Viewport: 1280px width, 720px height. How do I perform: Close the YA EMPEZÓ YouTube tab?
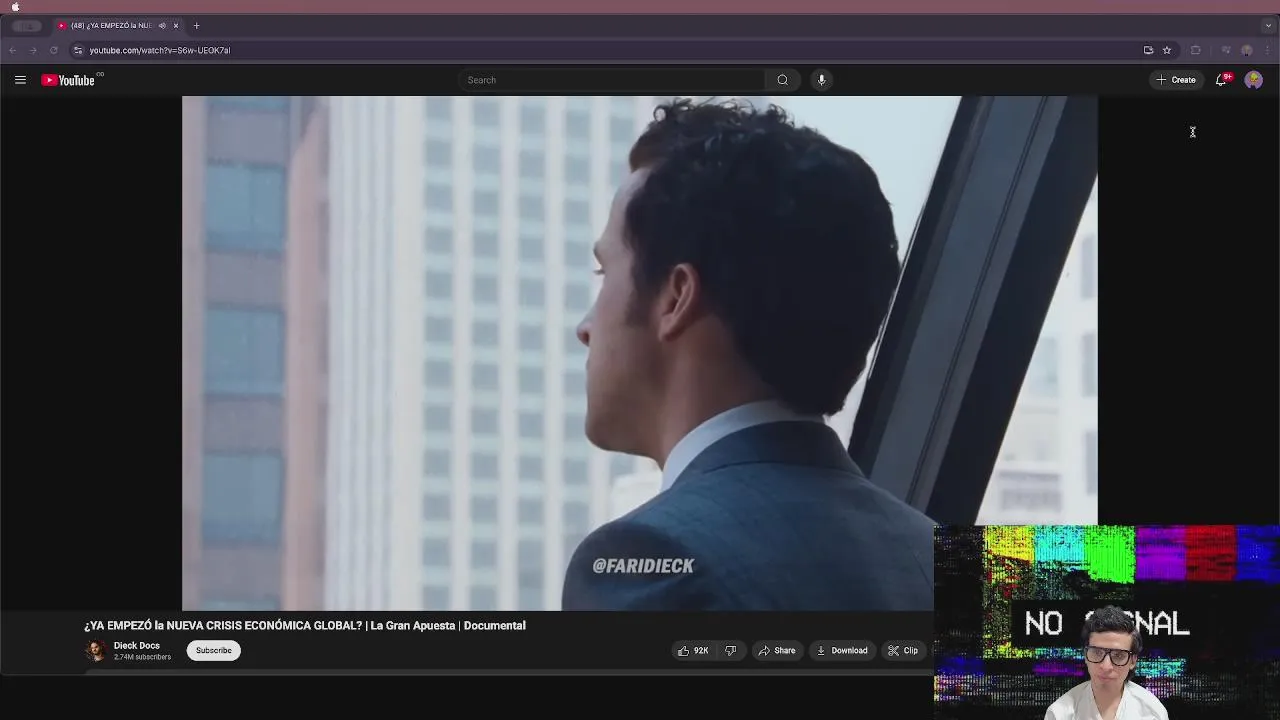(176, 26)
